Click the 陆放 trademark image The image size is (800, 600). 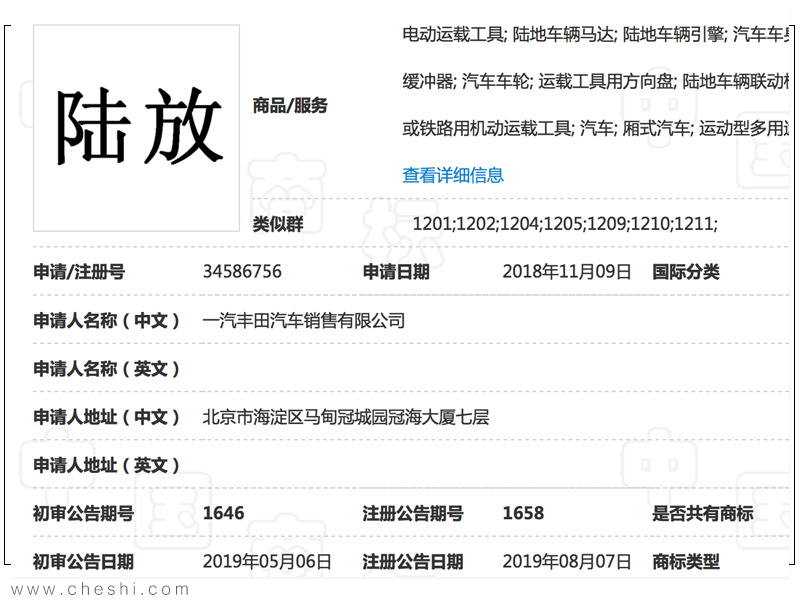click(137, 128)
